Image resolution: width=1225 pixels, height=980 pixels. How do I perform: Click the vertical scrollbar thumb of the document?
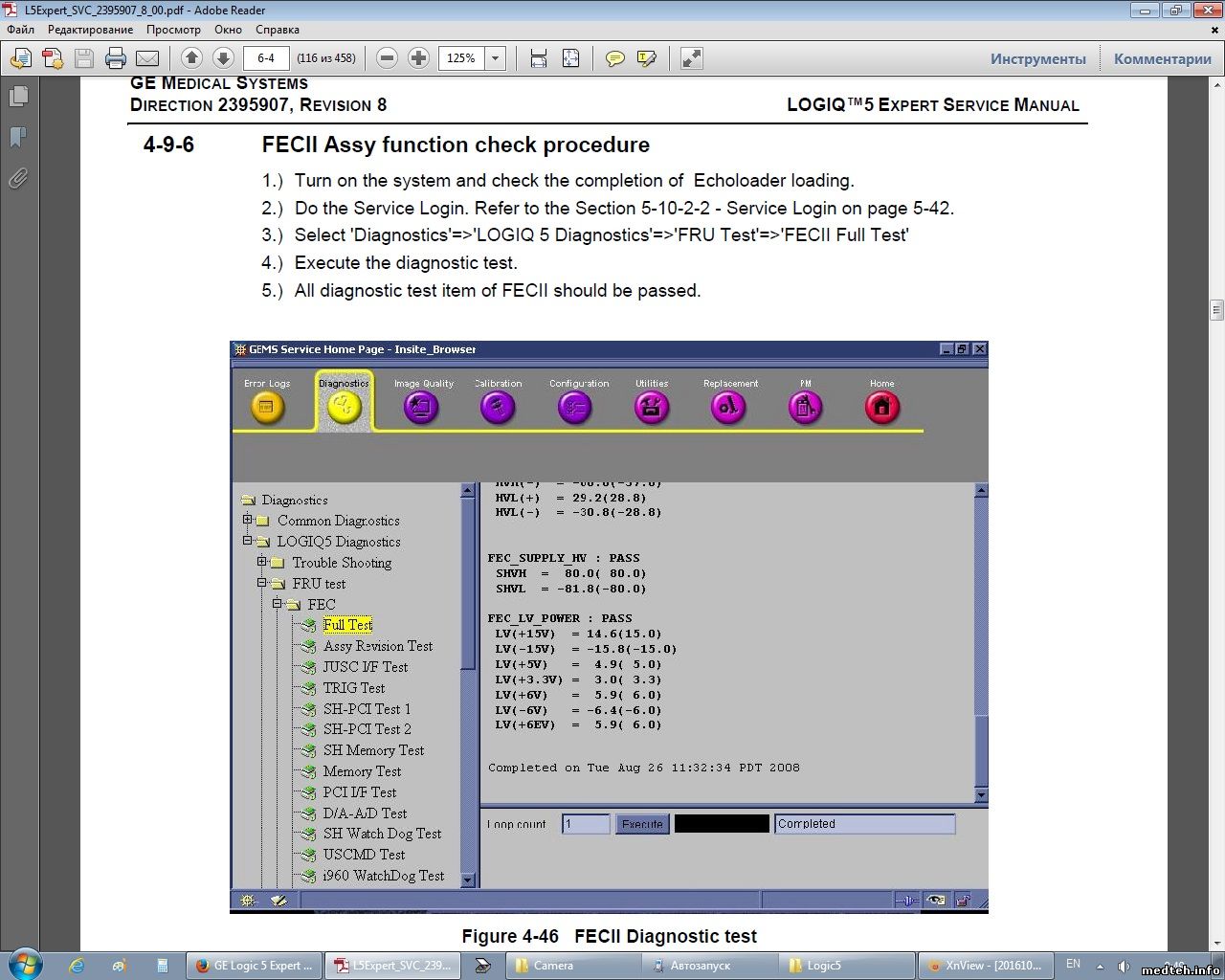click(x=1216, y=309)
